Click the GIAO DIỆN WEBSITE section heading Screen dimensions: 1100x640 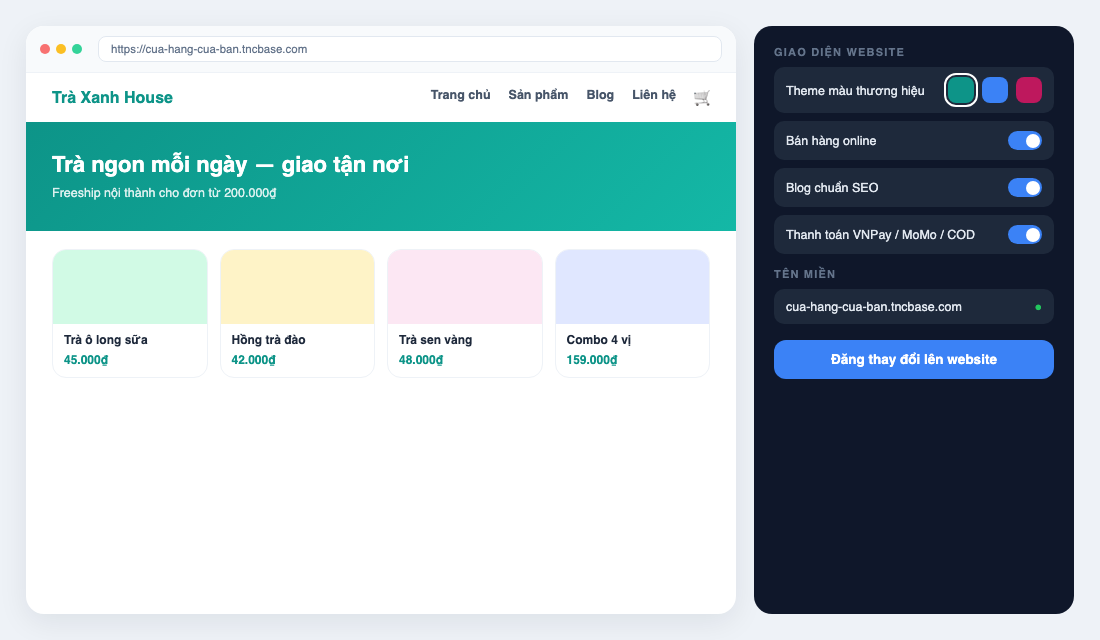(x=839, y=52)
